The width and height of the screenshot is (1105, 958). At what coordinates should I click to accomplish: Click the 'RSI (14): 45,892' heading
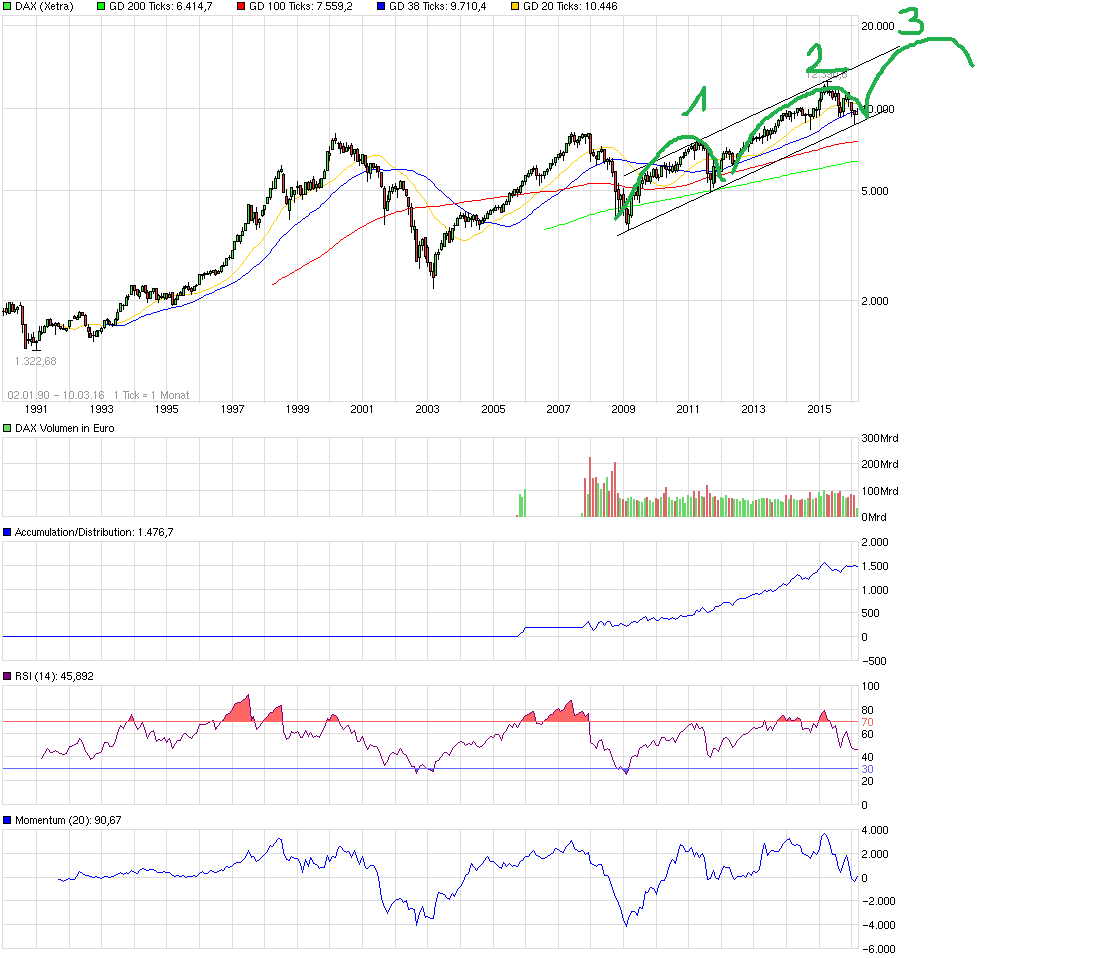tap(54, 676)
